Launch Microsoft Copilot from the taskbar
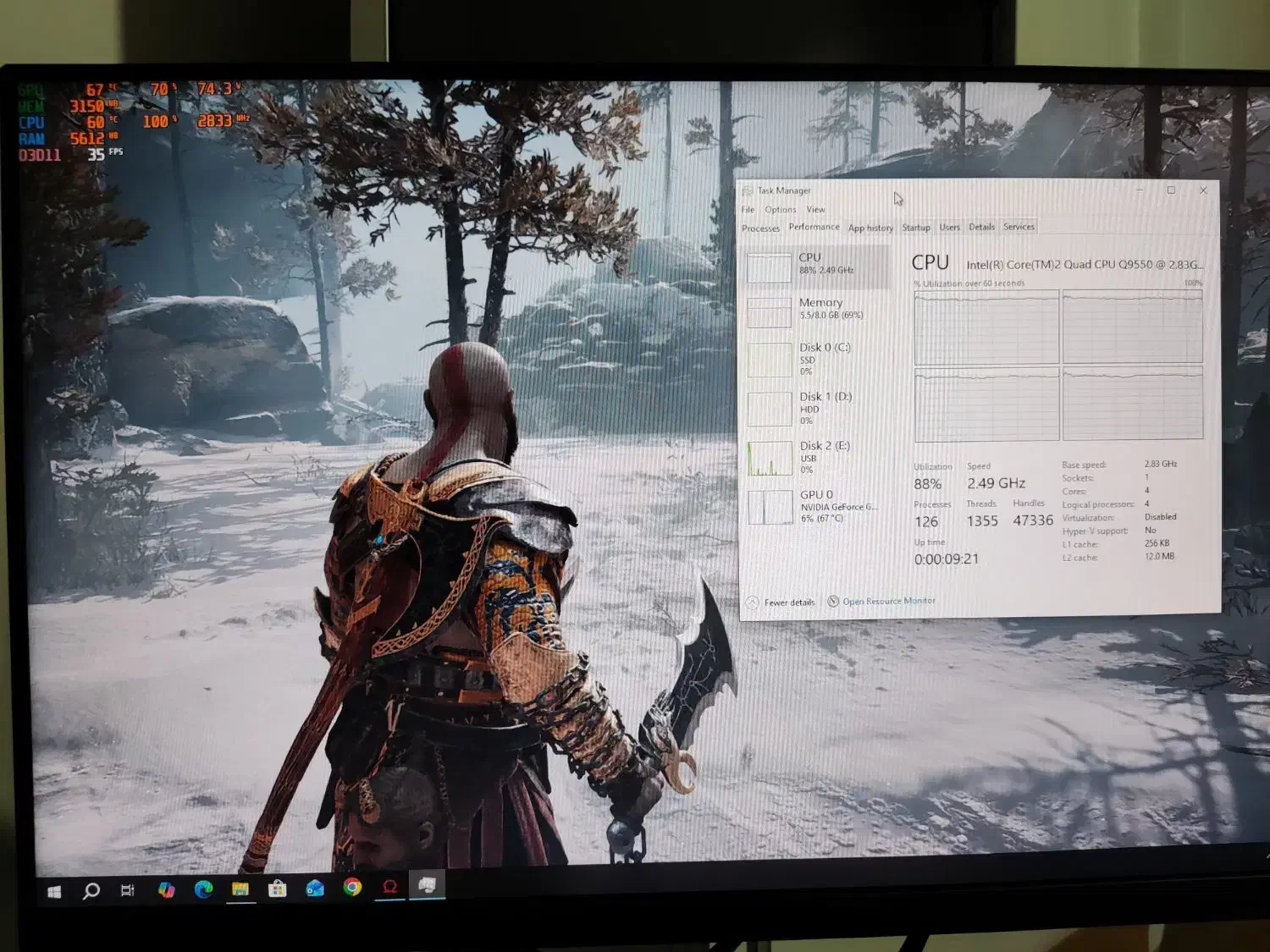The height and width of the screenshot is (952, 1270). [166, 889]
